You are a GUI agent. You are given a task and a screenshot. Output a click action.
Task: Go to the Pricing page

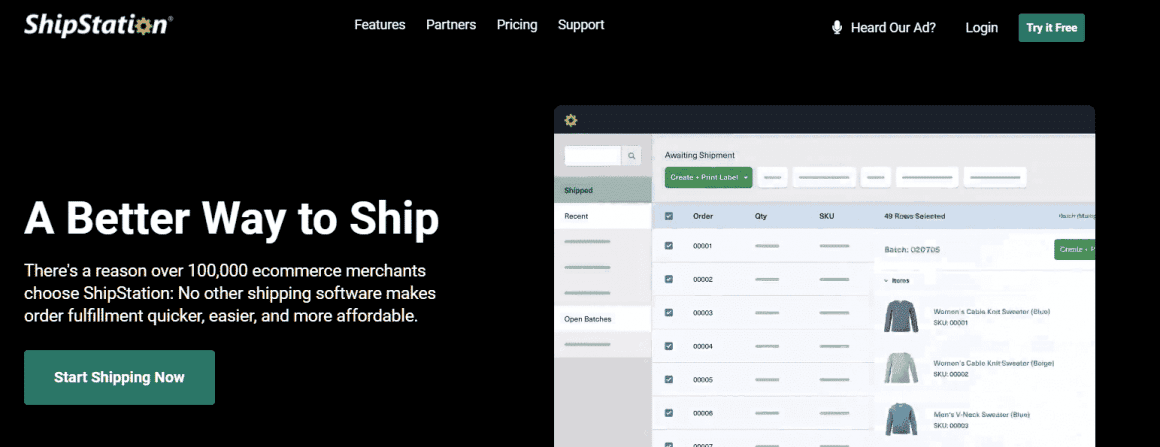point(516,24)
